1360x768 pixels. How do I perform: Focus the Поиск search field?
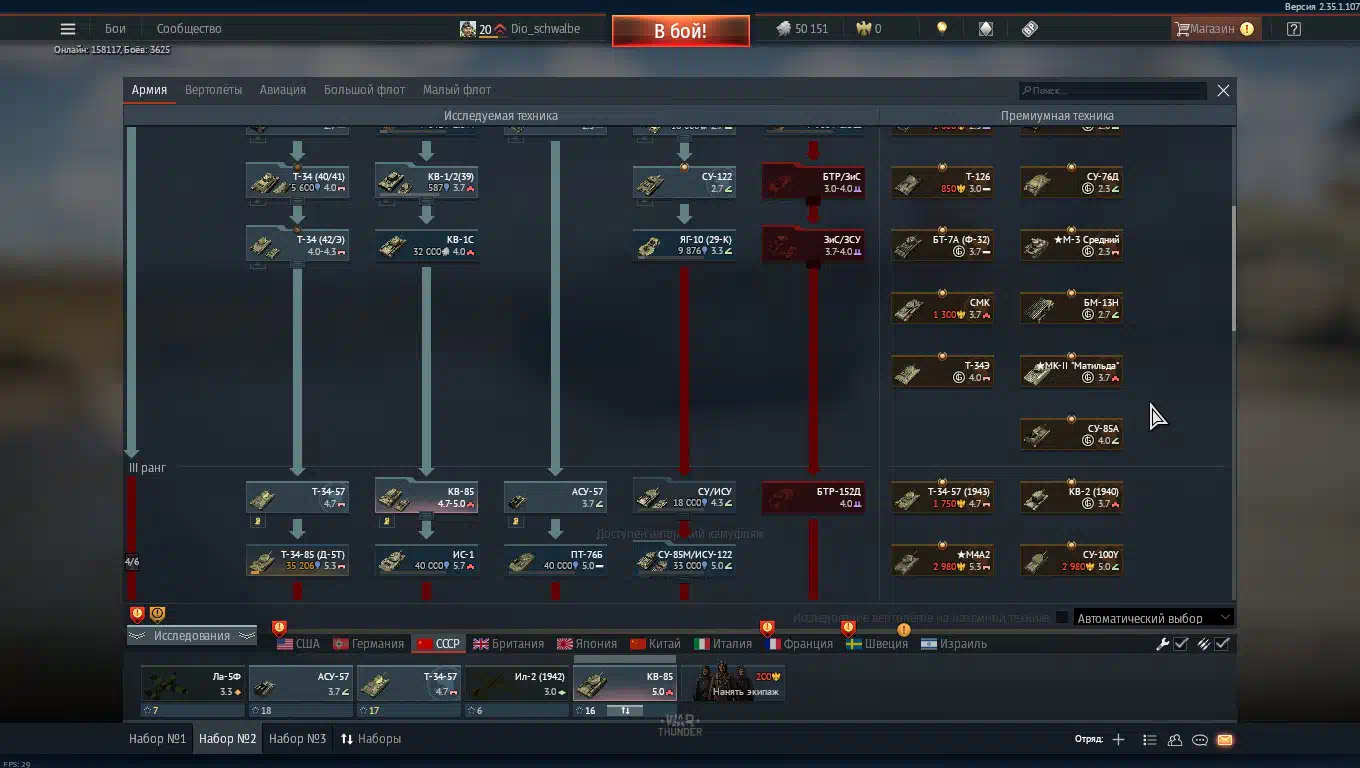(1112, 91)
